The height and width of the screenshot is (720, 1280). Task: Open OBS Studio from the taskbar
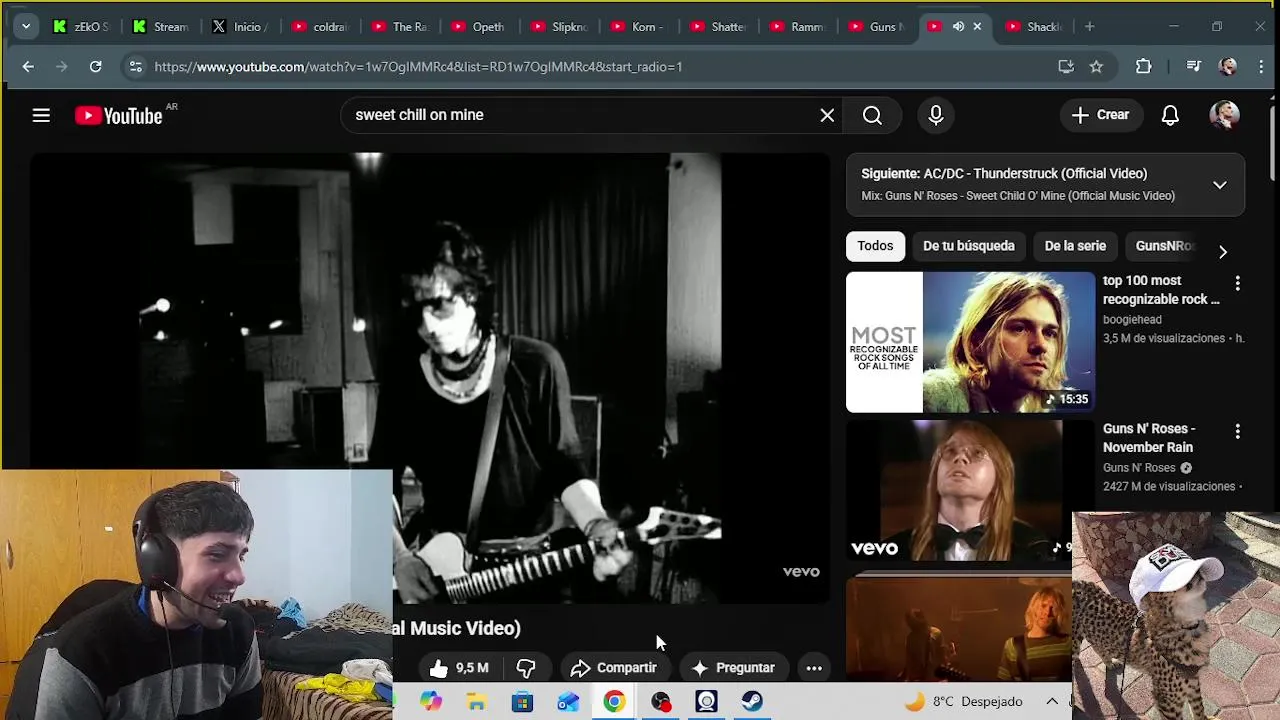pos(661,702)
